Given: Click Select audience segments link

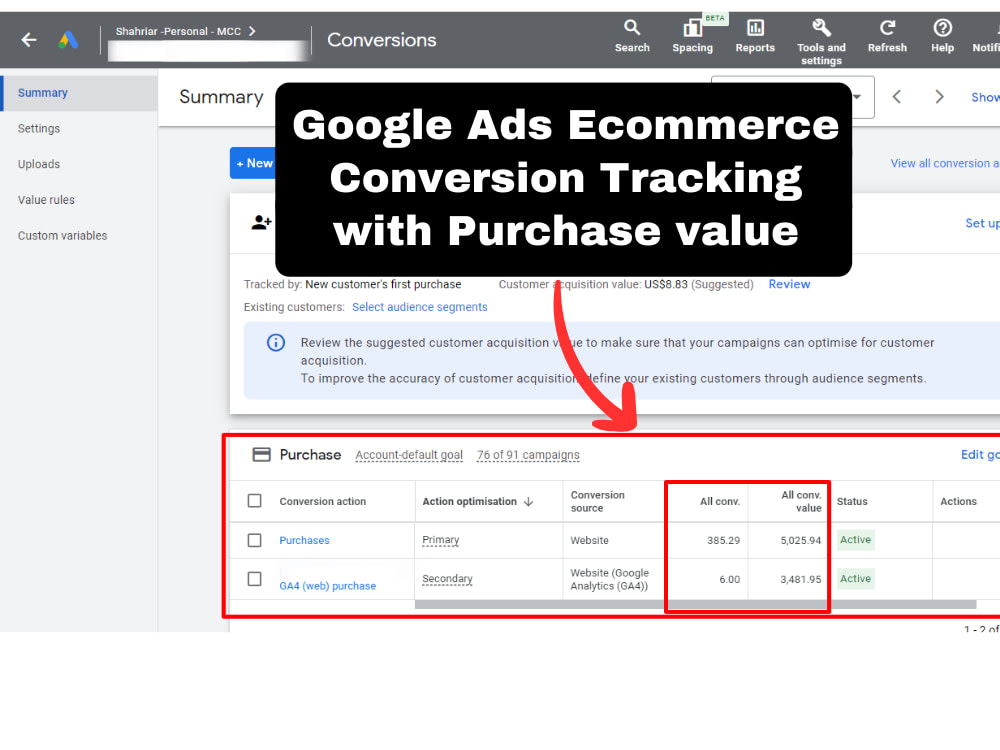Looking at the screenshot, I should point(420,307).
